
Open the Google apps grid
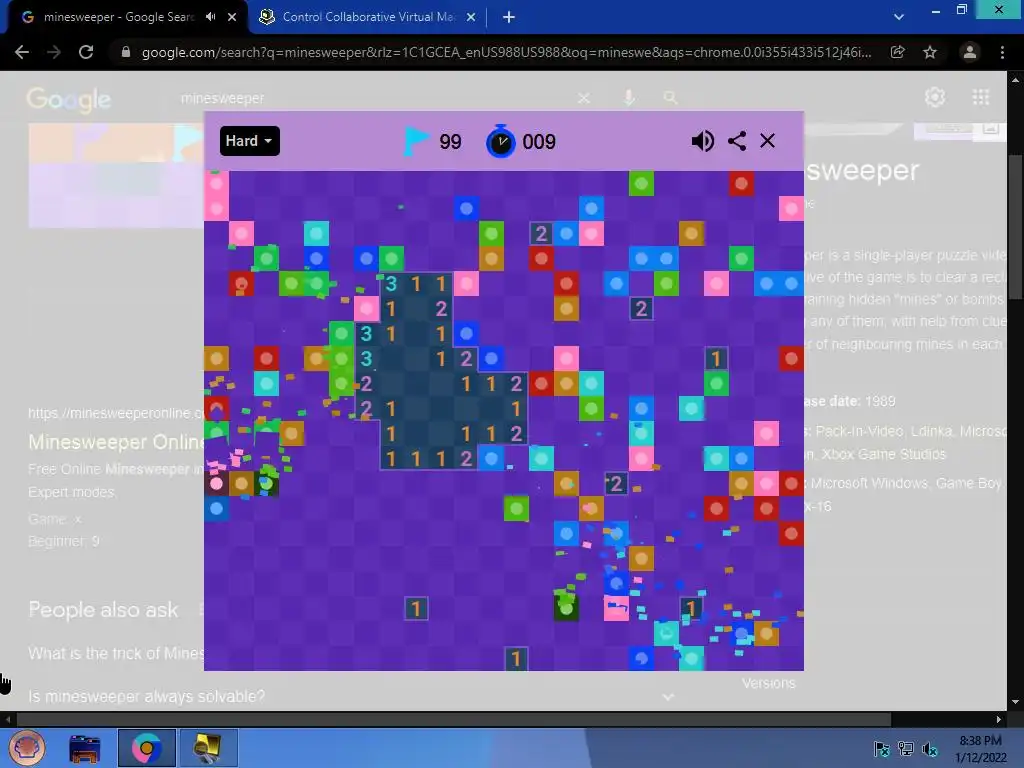tap(981, 97)
